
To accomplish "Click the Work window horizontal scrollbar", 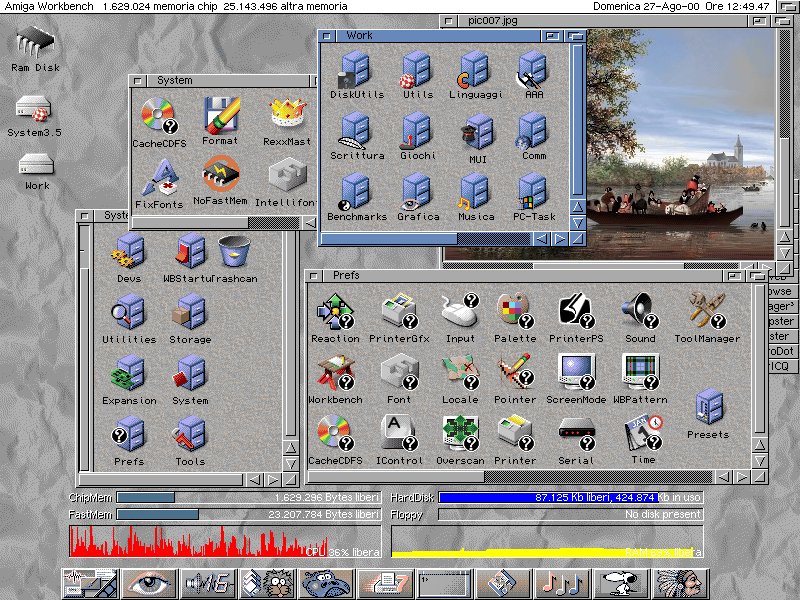I will (x=427, y=238).
